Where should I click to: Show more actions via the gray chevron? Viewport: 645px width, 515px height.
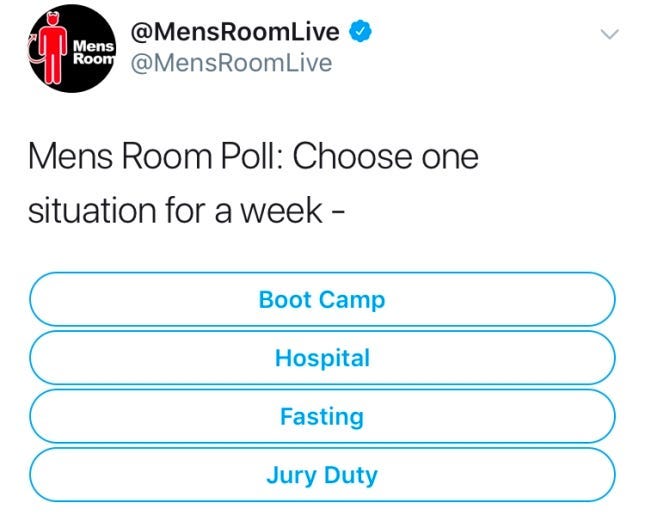610,34
